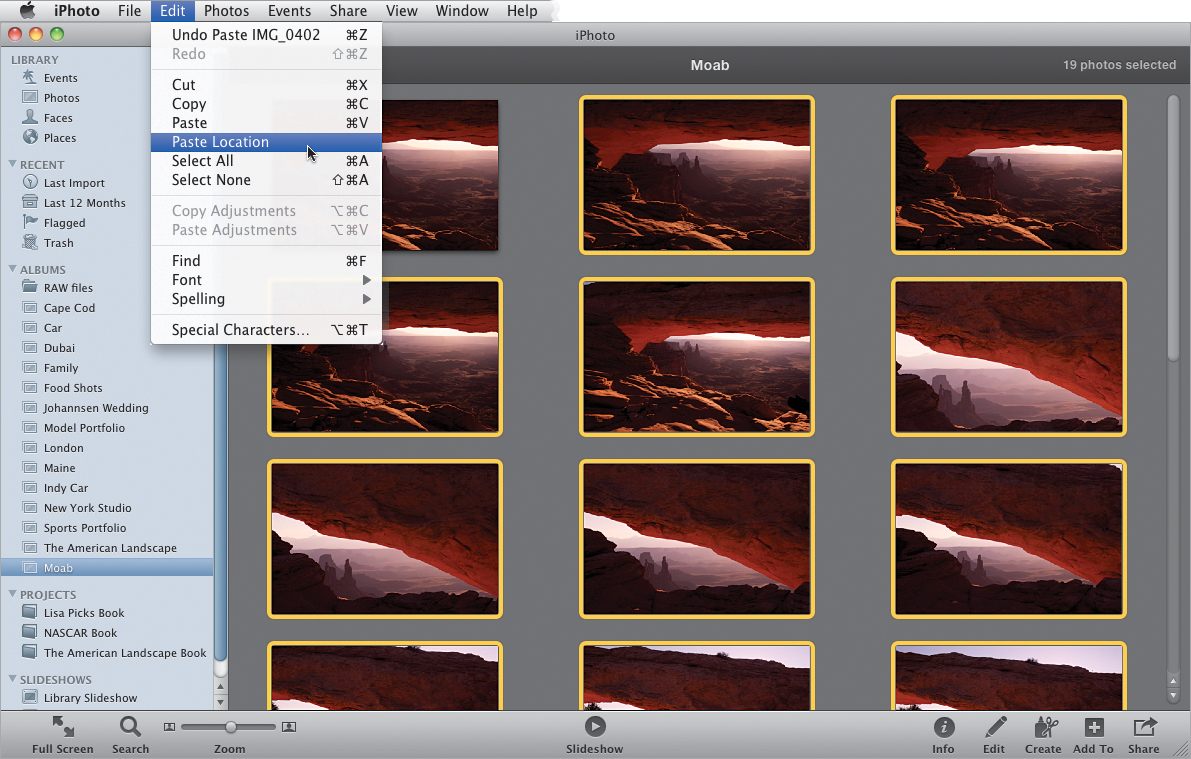Collapse the PROJECTS section triangle

tap(12, 594)
